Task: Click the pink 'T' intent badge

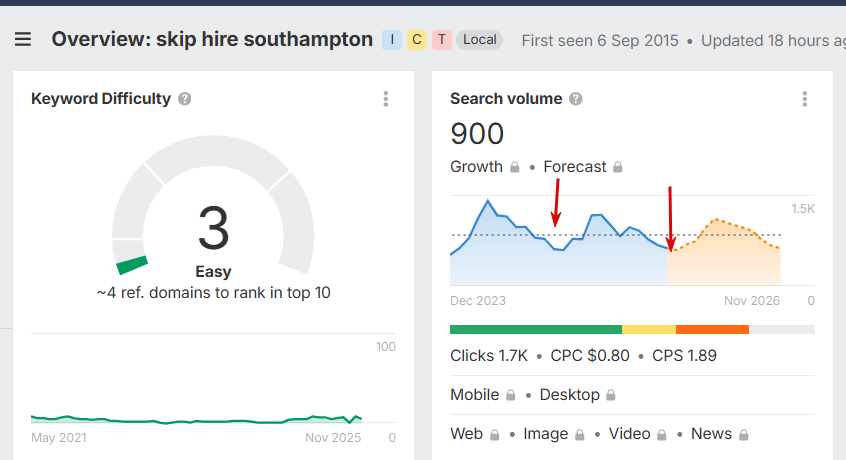Action: pos(442,40)
